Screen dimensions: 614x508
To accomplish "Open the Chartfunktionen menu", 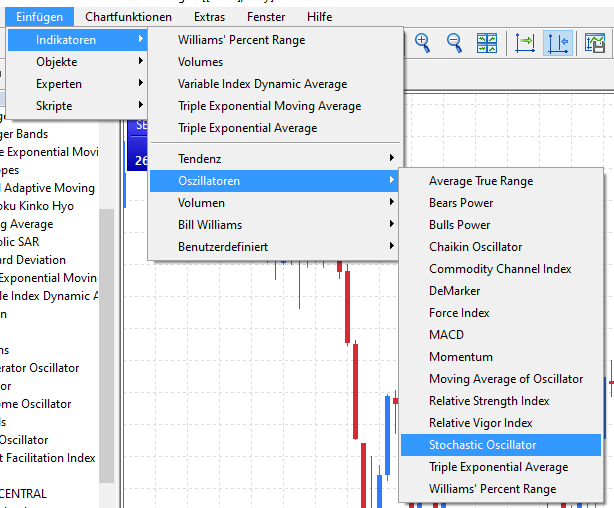I will coord(128,17).
